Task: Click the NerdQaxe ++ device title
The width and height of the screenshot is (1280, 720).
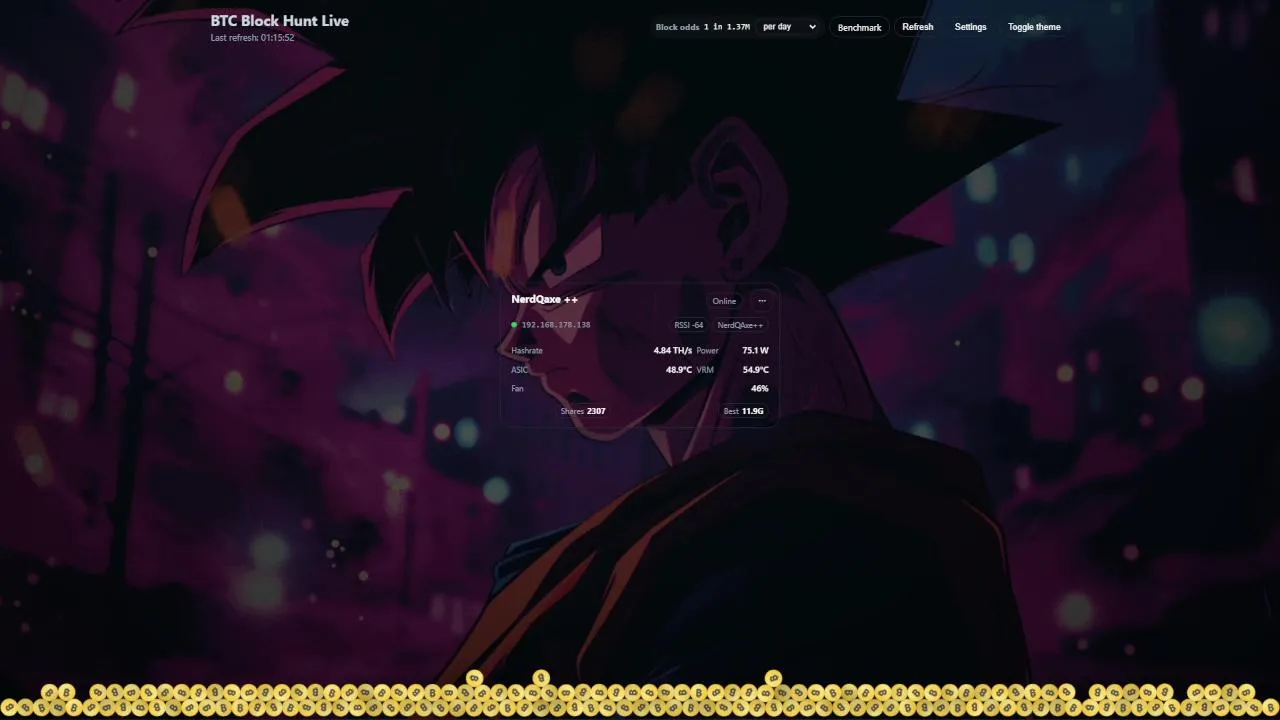Action: [x=544, y=299]
